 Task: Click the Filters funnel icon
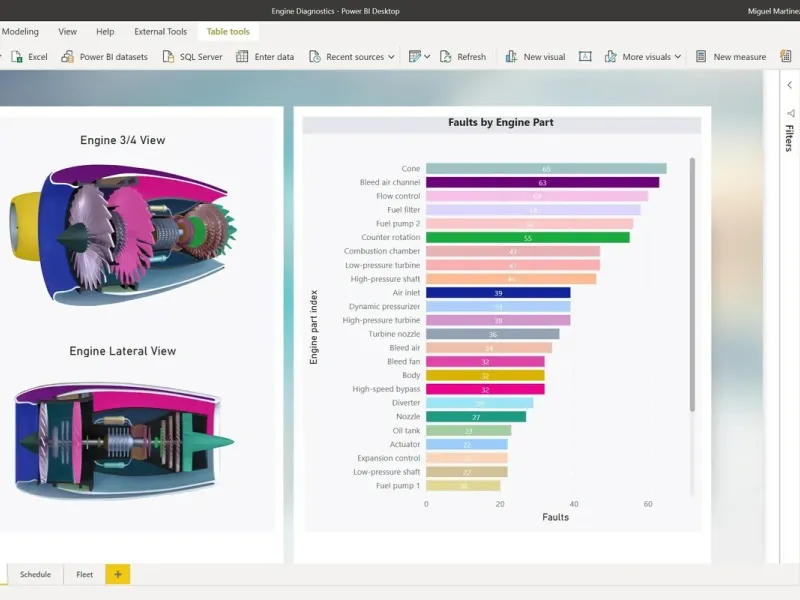click(x=790, y=113)
